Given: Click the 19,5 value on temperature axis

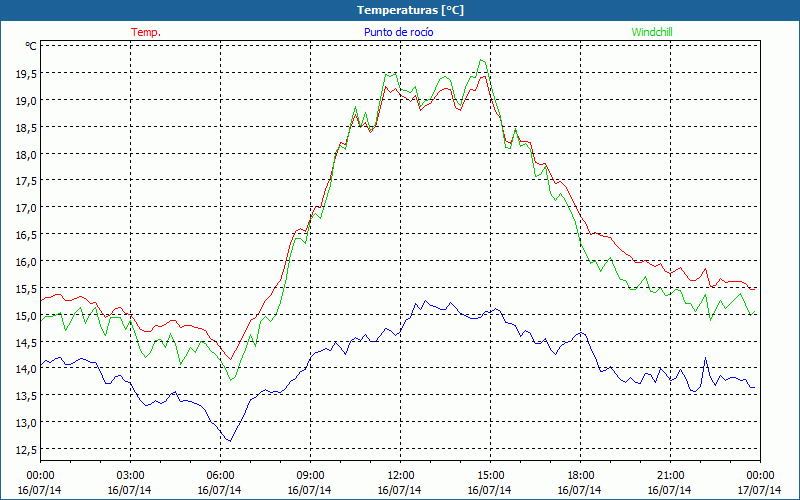Looking at the screenshot, I should coord(26,73).
